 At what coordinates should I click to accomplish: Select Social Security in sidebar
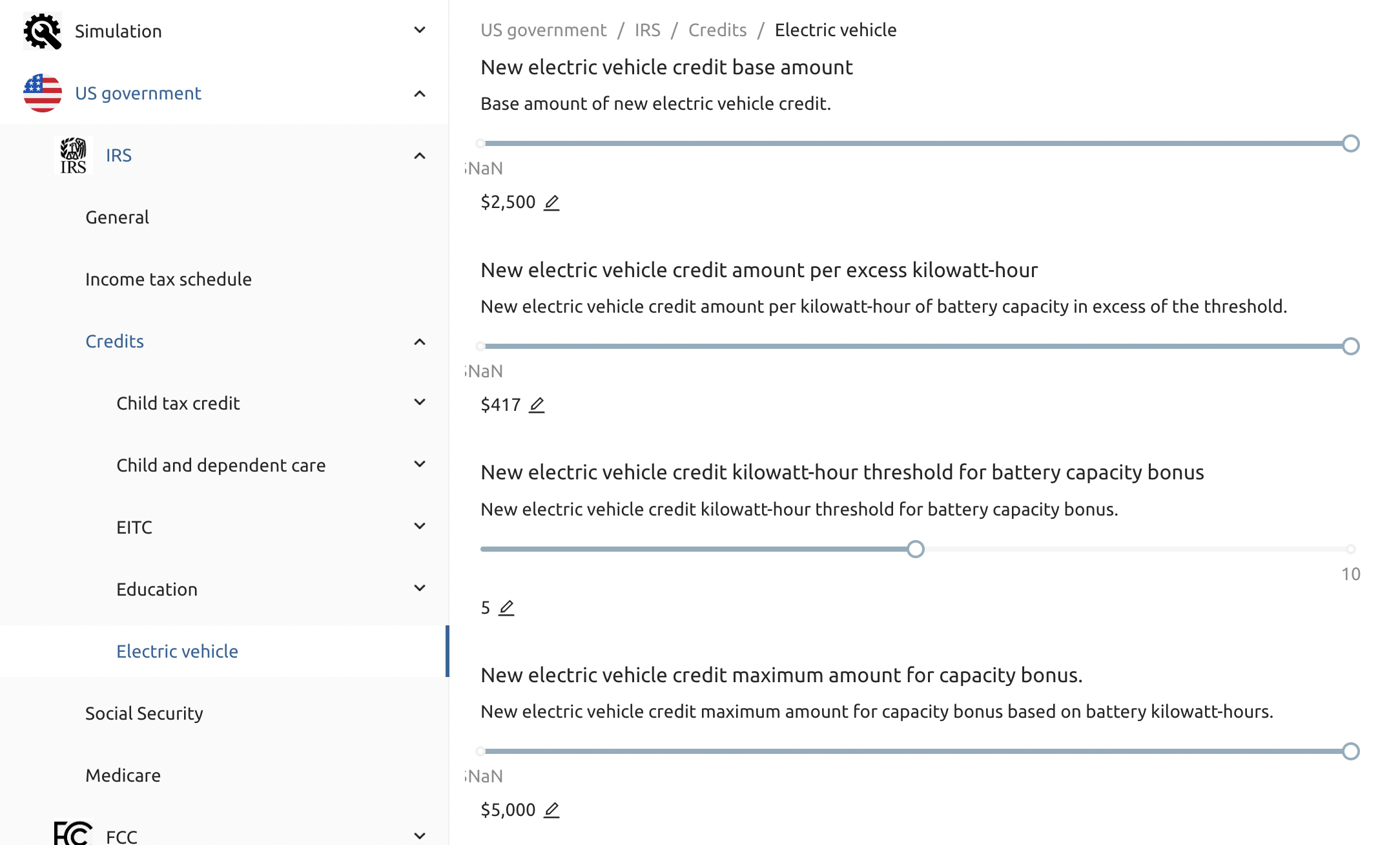point(144,713)
